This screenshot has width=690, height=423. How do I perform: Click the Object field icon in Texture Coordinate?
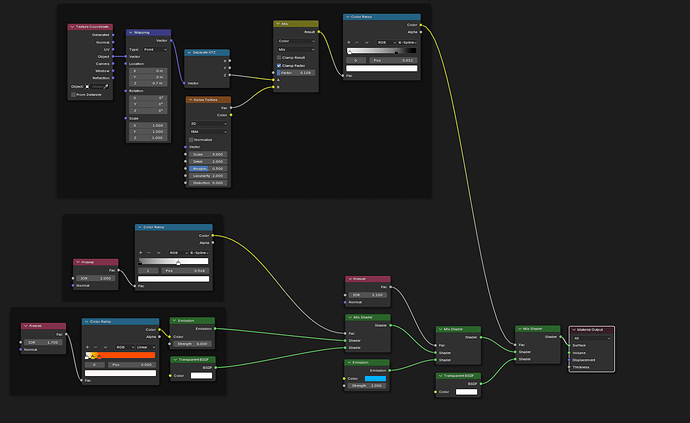[x=87, y=87]
